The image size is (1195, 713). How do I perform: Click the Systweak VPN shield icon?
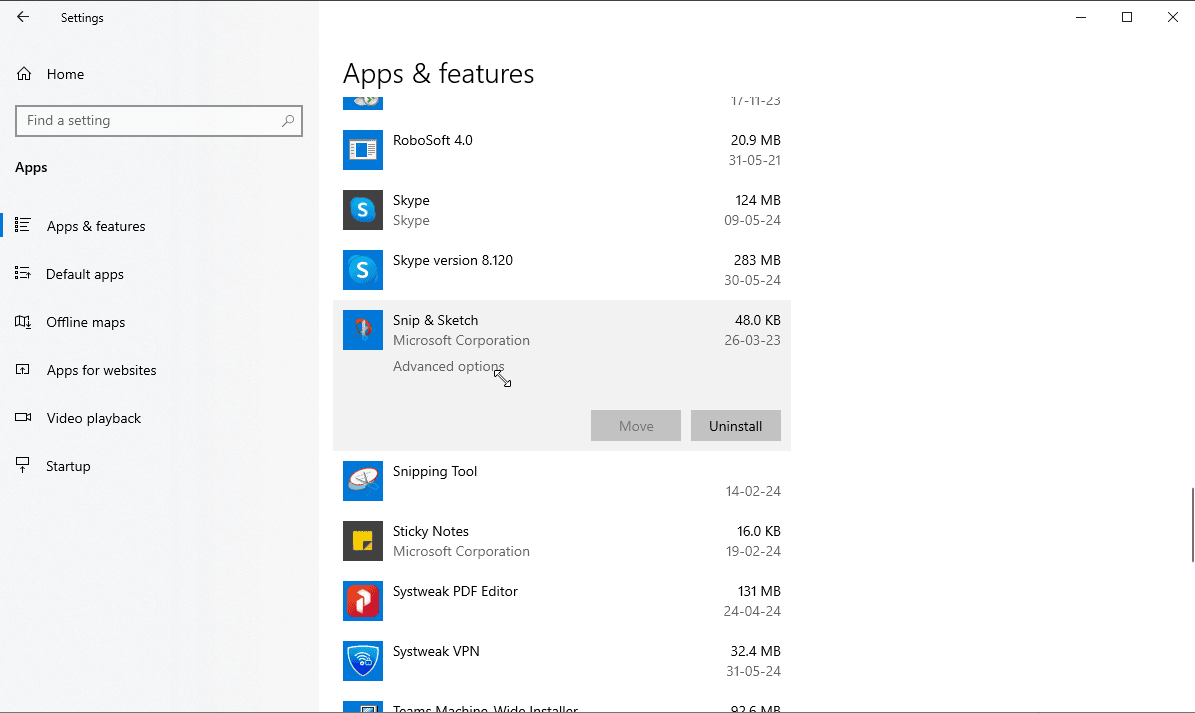362,661
